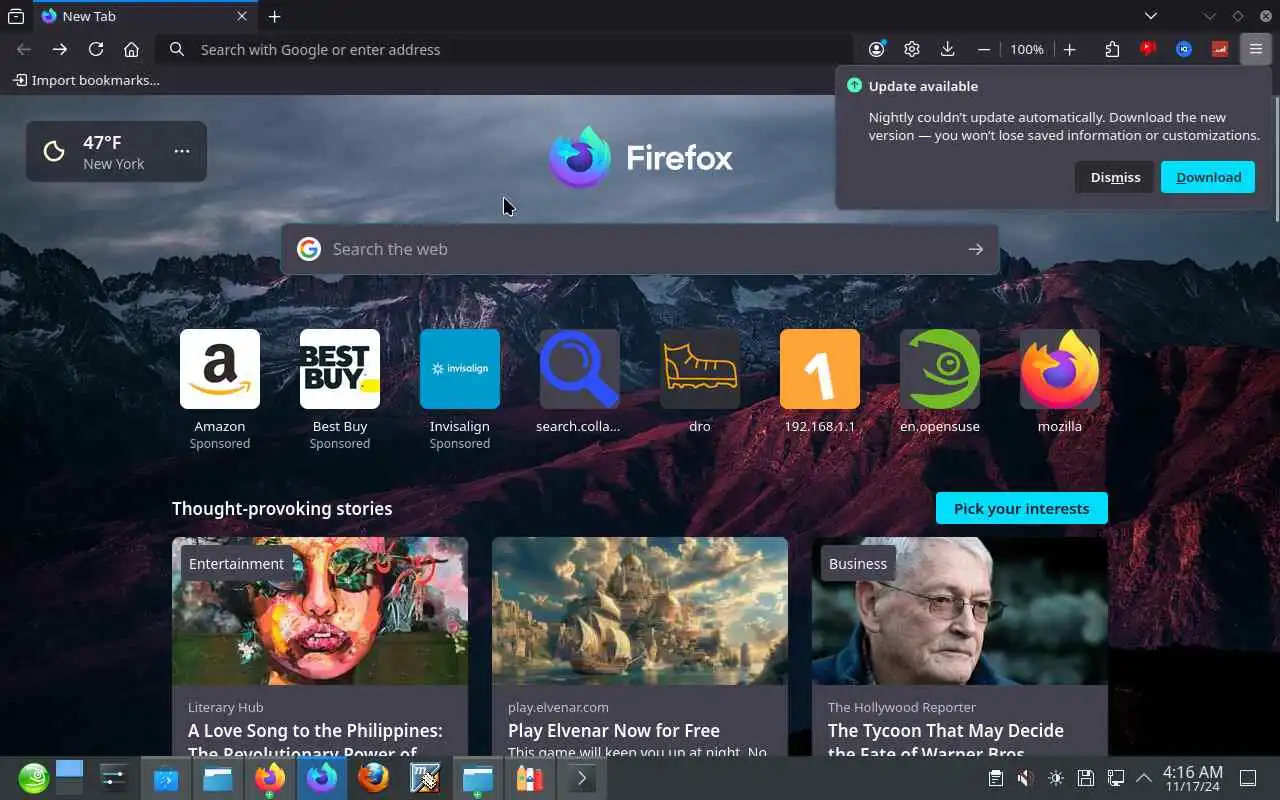Viewport: 1280px width, 800px height.
Task: Click the blue round IQ extension icon
Action: (1184, 49)
